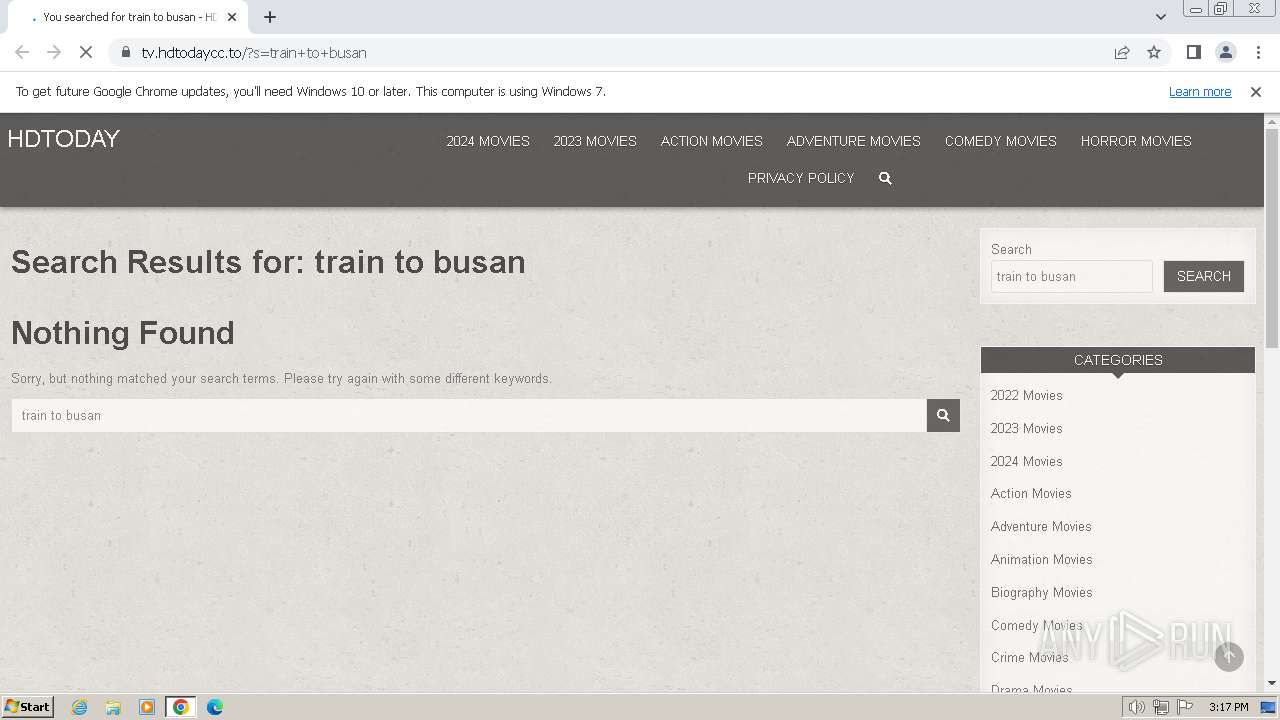
Task: Click the browser forward arrow
Action: pyautogui.click(x=54, y=52)
